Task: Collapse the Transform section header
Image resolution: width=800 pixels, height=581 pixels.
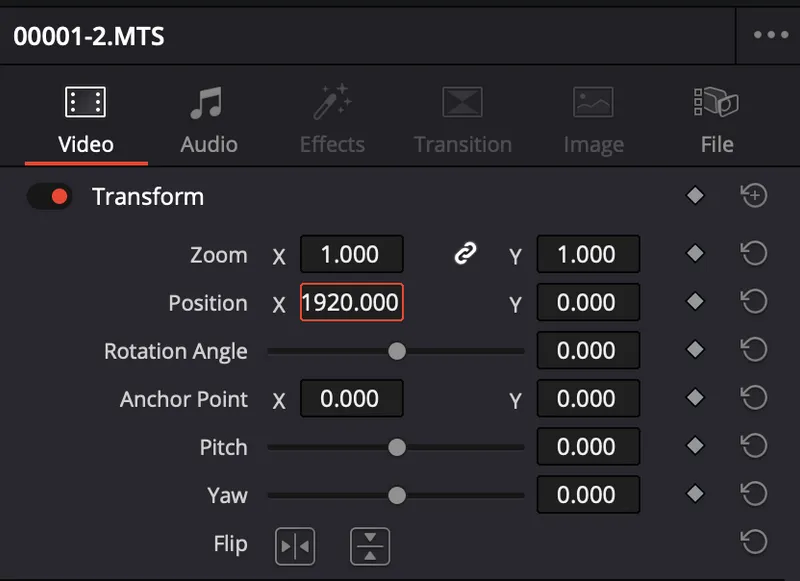Action: tap(148, 197)
